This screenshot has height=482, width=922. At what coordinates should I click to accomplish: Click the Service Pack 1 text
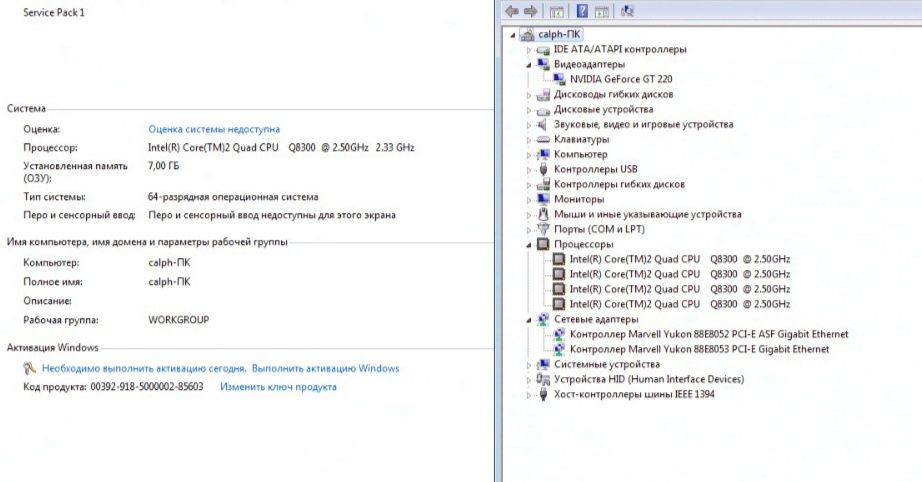54,12
